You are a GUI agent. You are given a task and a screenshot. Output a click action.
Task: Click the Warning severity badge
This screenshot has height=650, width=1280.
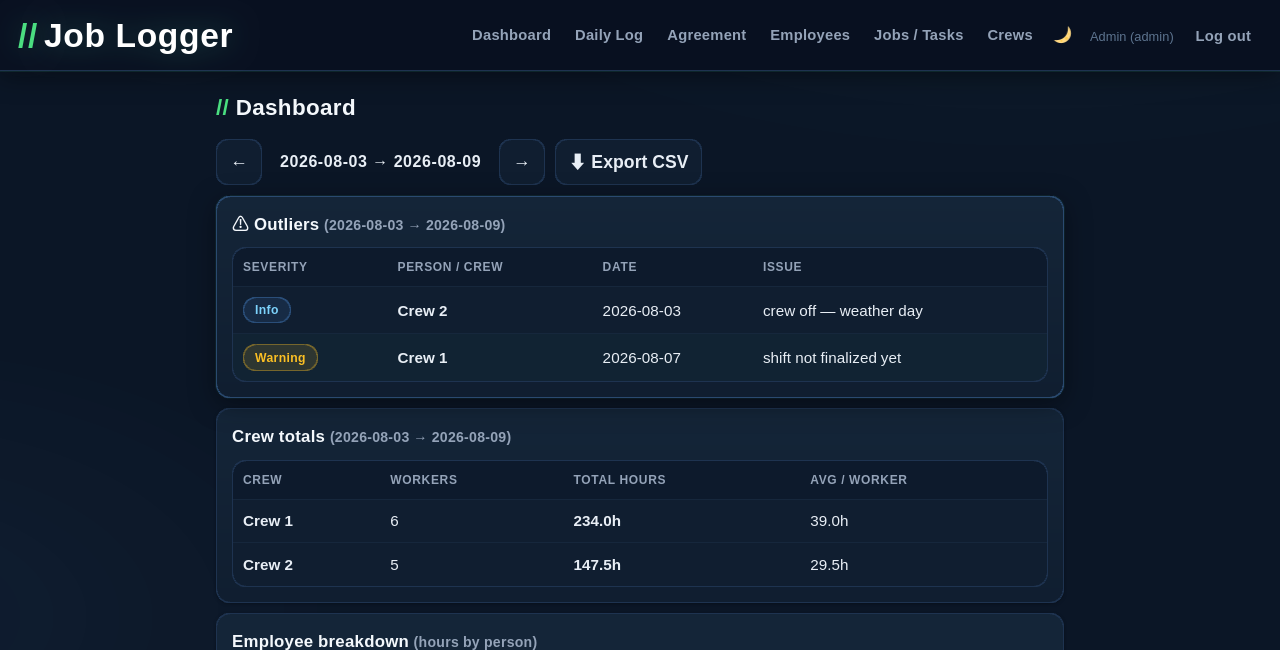pyautogui.click(x=280, y=358)
